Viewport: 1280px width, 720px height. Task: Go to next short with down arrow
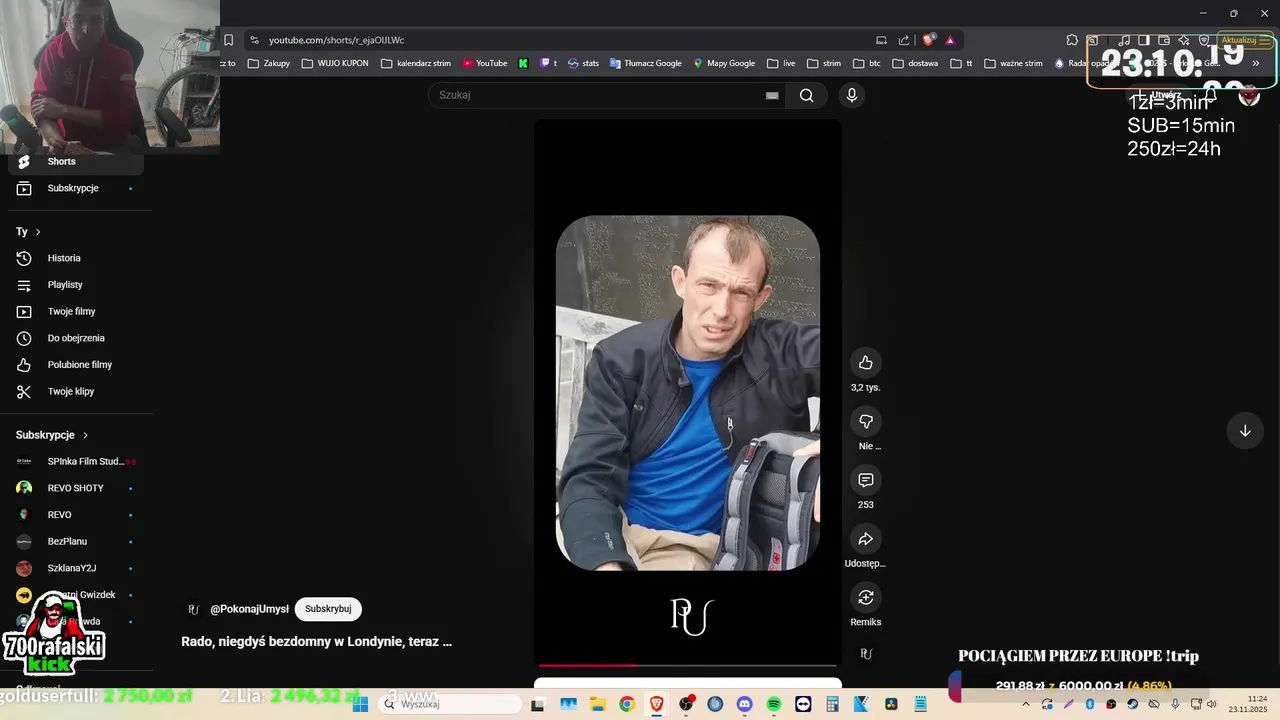[x=1245, y=431]
